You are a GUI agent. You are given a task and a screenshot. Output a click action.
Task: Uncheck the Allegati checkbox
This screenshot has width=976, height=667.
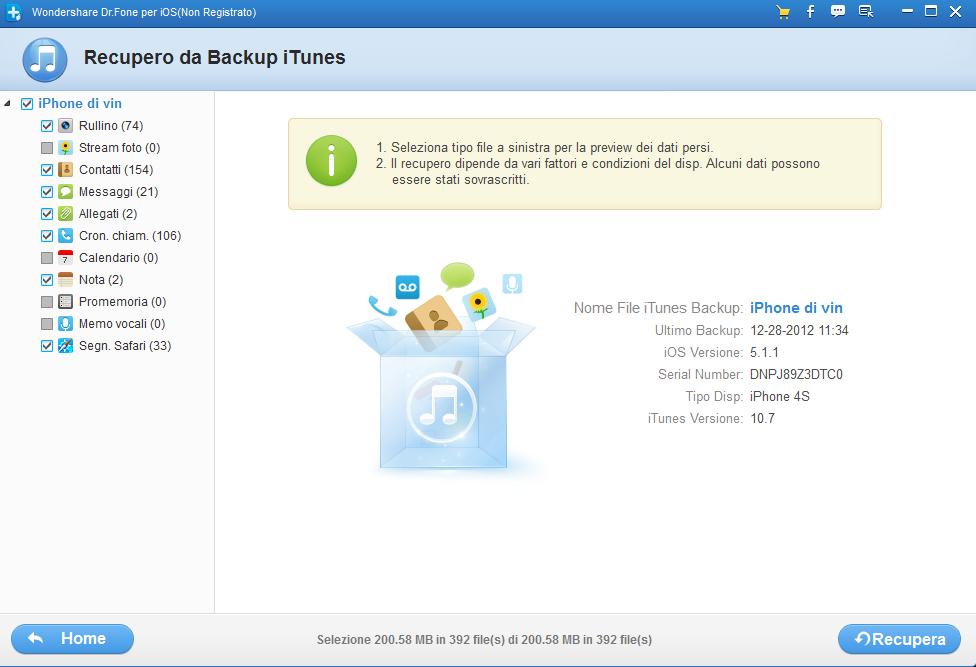tap(47, 214)
